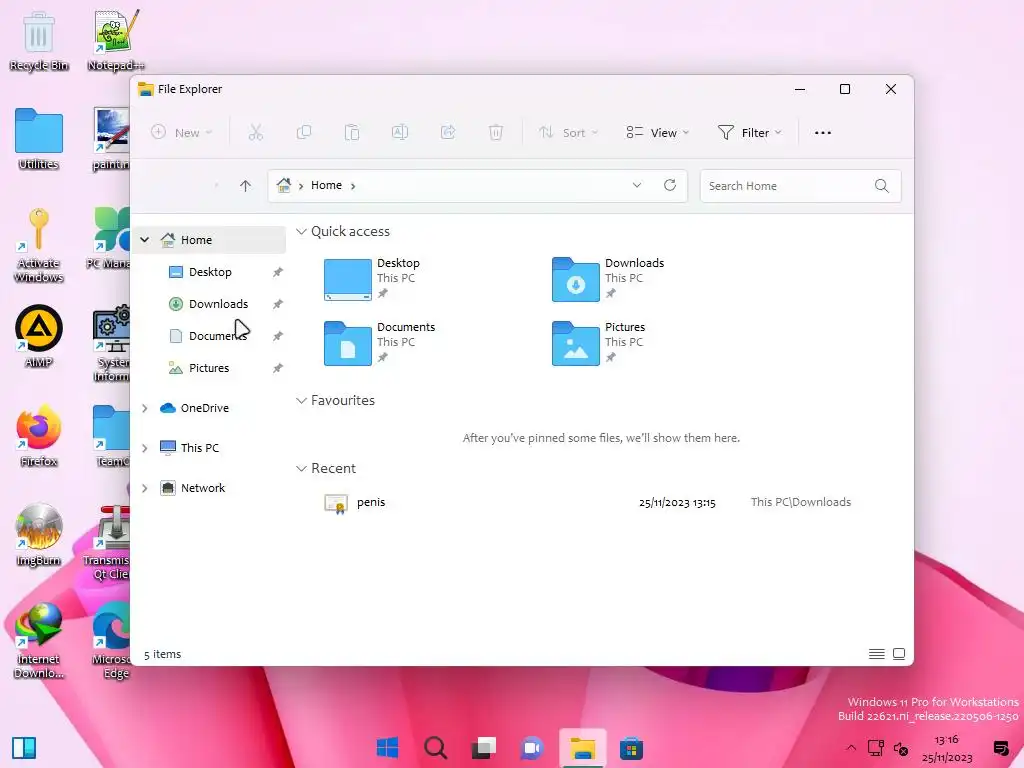Select Desktop folder in Quick access
Screen dimensions: 1024x768
click(x=372, y=279)
